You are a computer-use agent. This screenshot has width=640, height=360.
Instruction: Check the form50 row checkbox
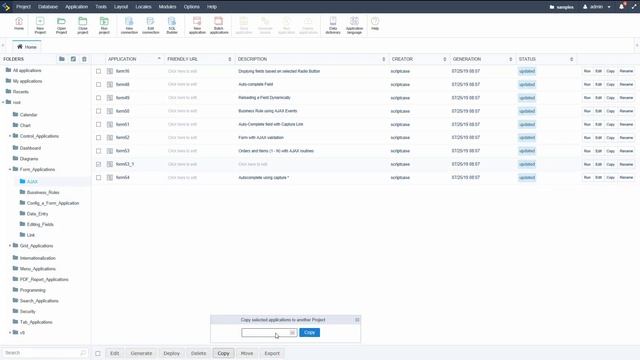[x=98, y=111]
